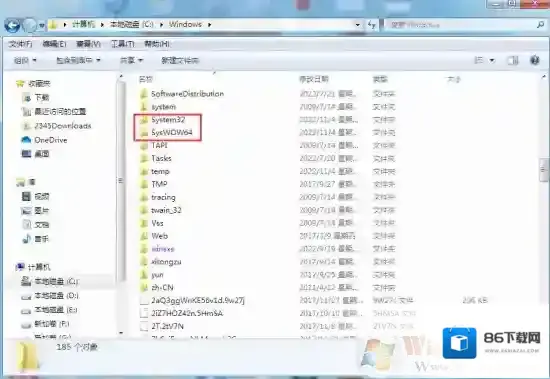Select 2345Downloads in navigation pane
The image size is (550, 379).
tap(63, 126)
